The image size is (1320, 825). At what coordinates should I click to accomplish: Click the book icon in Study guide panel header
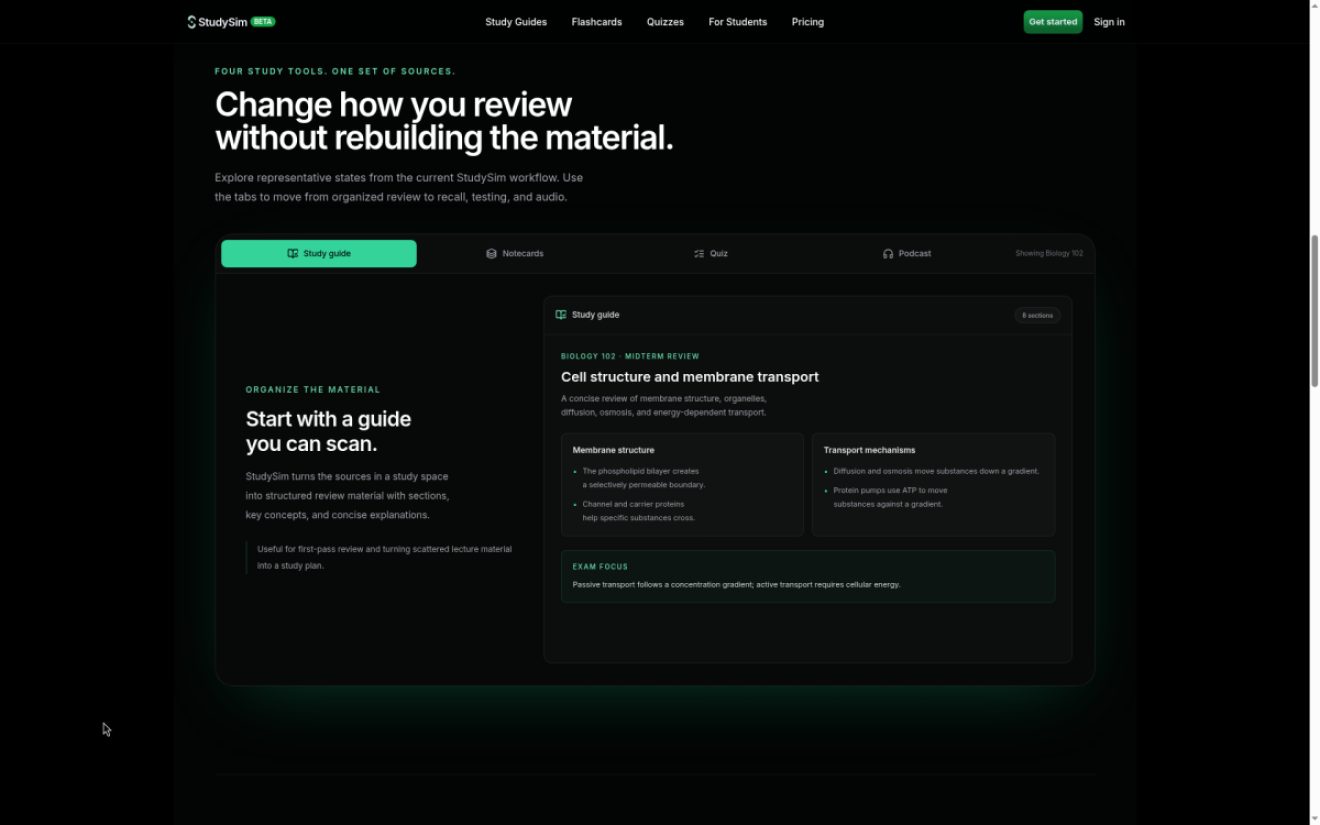[x=561, y=315]
